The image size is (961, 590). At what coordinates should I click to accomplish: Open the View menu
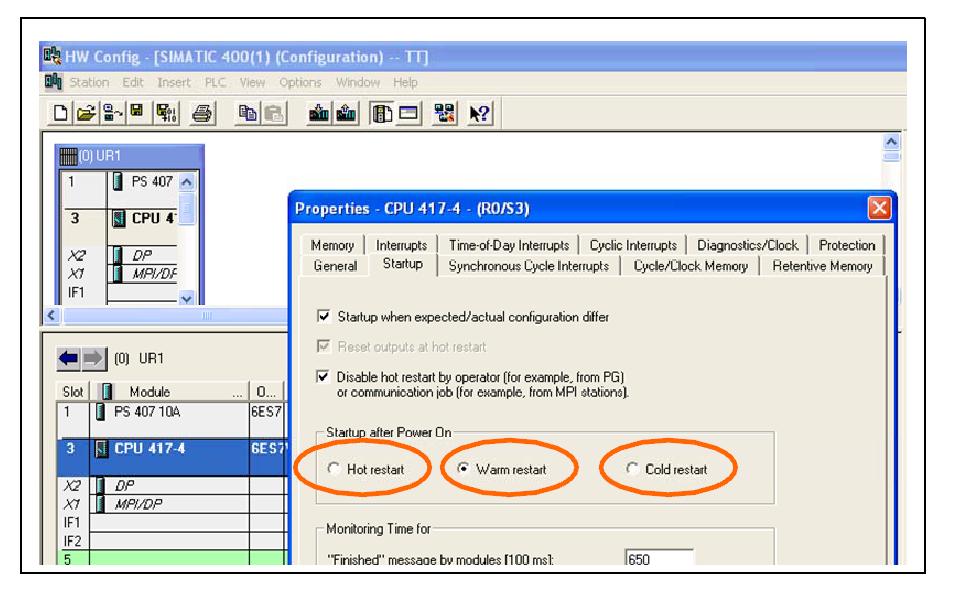tap(252, 82)
